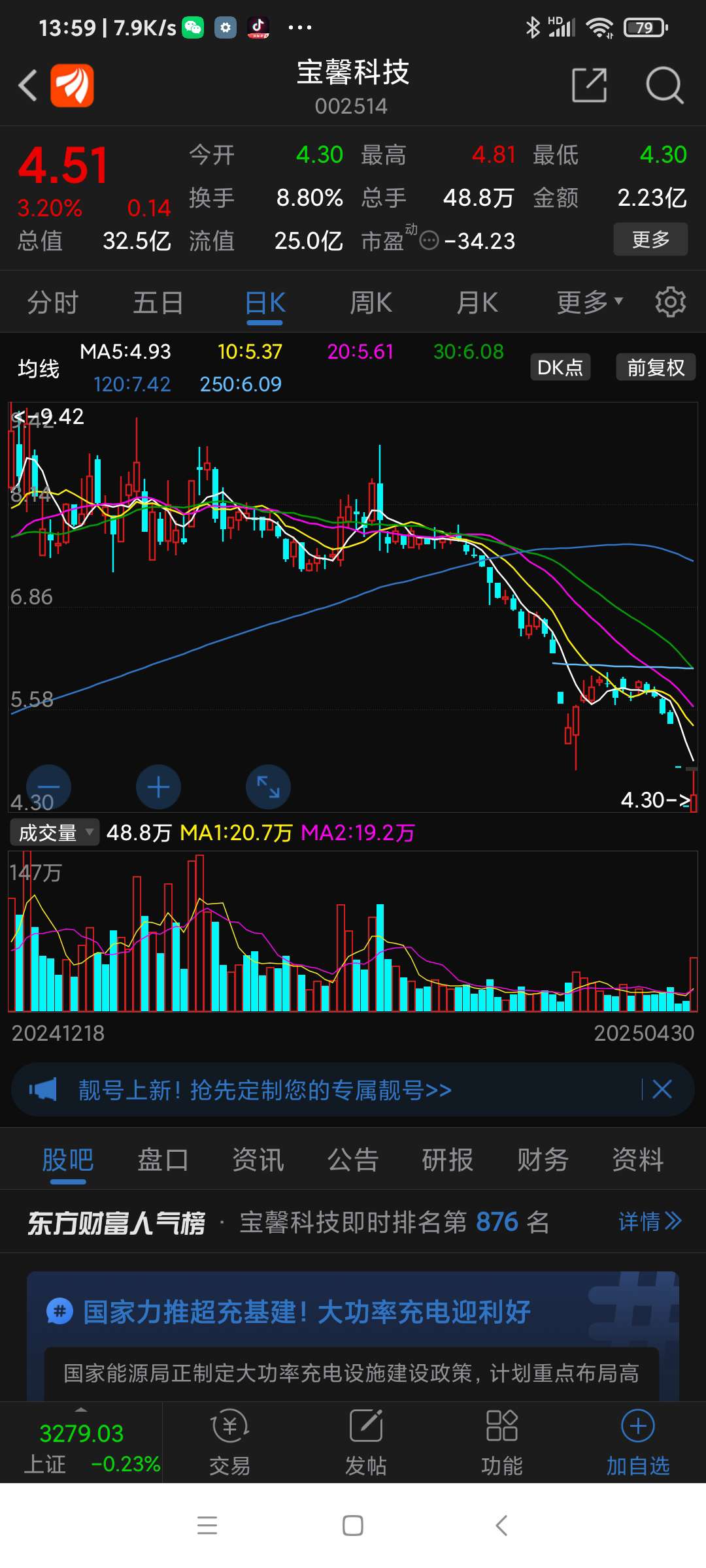706x1568 pixels.
Task: Tap Android recent apps menu button
Action: pyautogui.click(x=207, y=1525)
